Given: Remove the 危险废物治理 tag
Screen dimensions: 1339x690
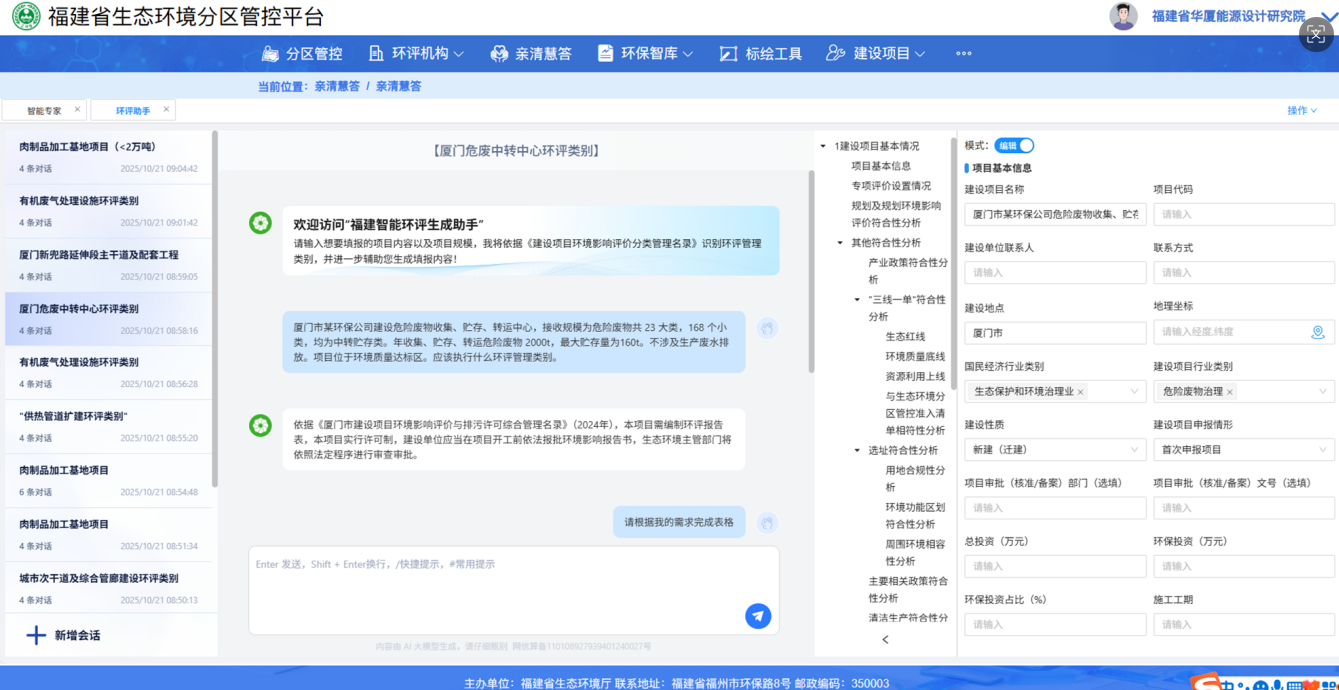Looking at the screenshot, I should click(x=1230, y=392).
